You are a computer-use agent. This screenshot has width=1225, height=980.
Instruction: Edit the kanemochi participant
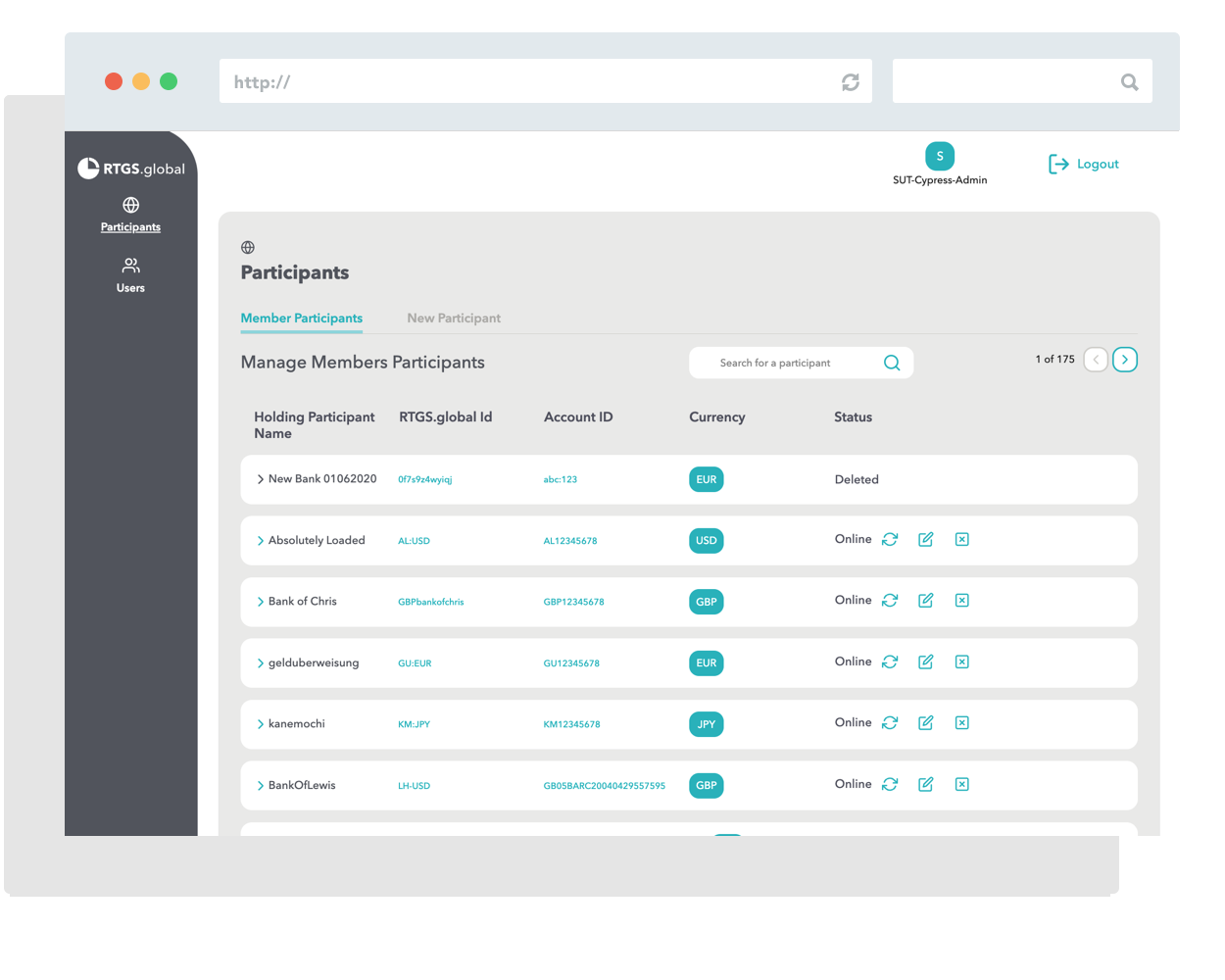[925, 722]
